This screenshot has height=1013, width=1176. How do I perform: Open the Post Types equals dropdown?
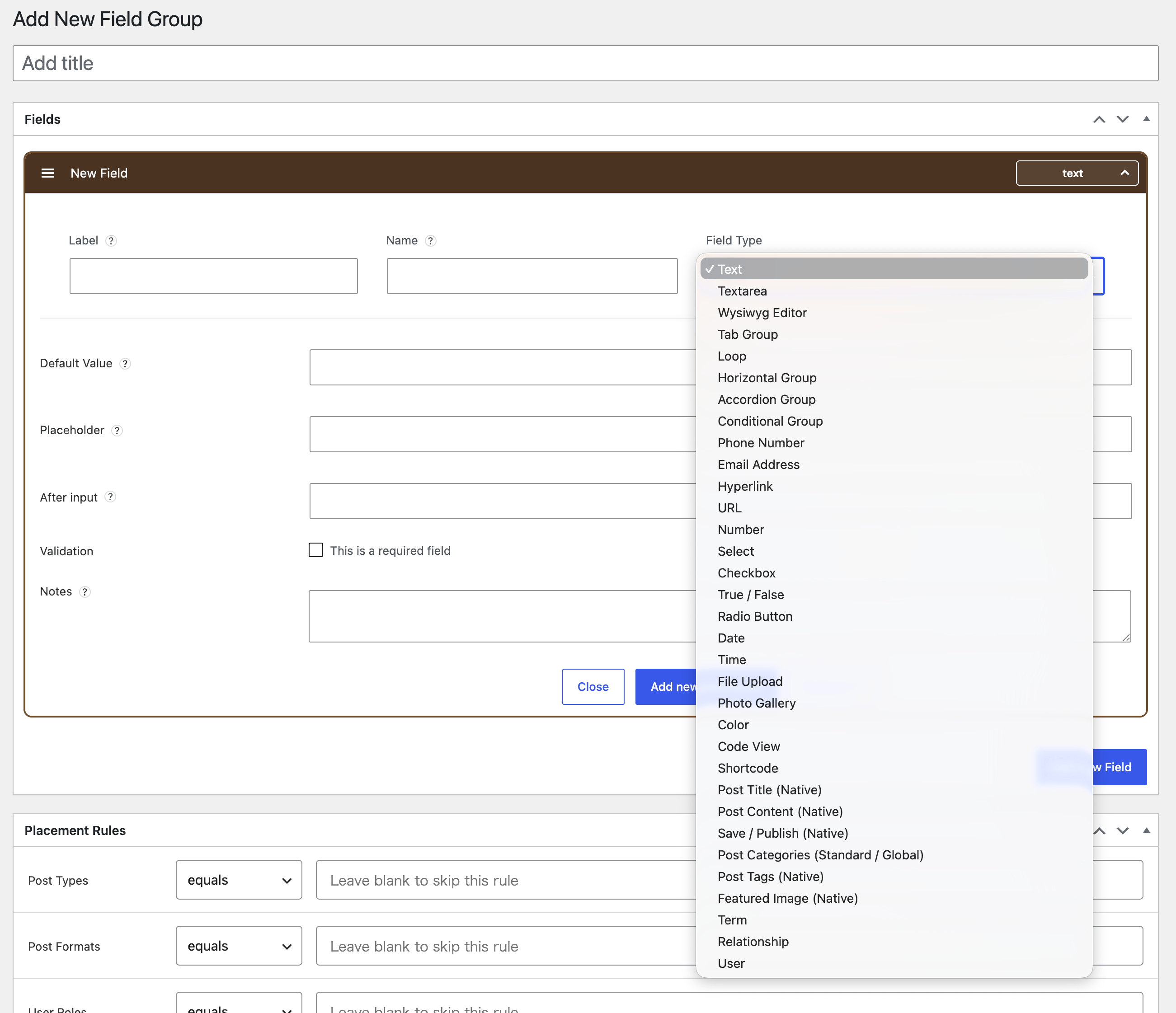click(239, 880)
